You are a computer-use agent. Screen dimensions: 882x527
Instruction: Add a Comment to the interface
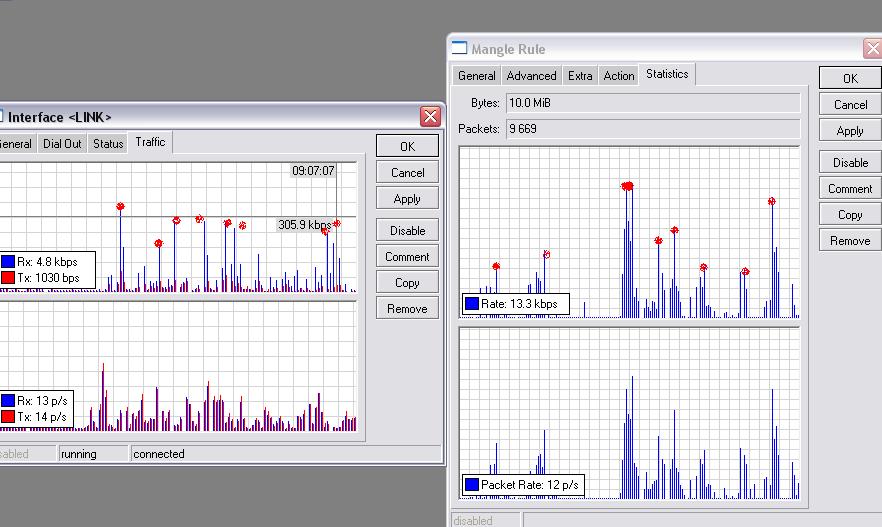pos(407,256)
